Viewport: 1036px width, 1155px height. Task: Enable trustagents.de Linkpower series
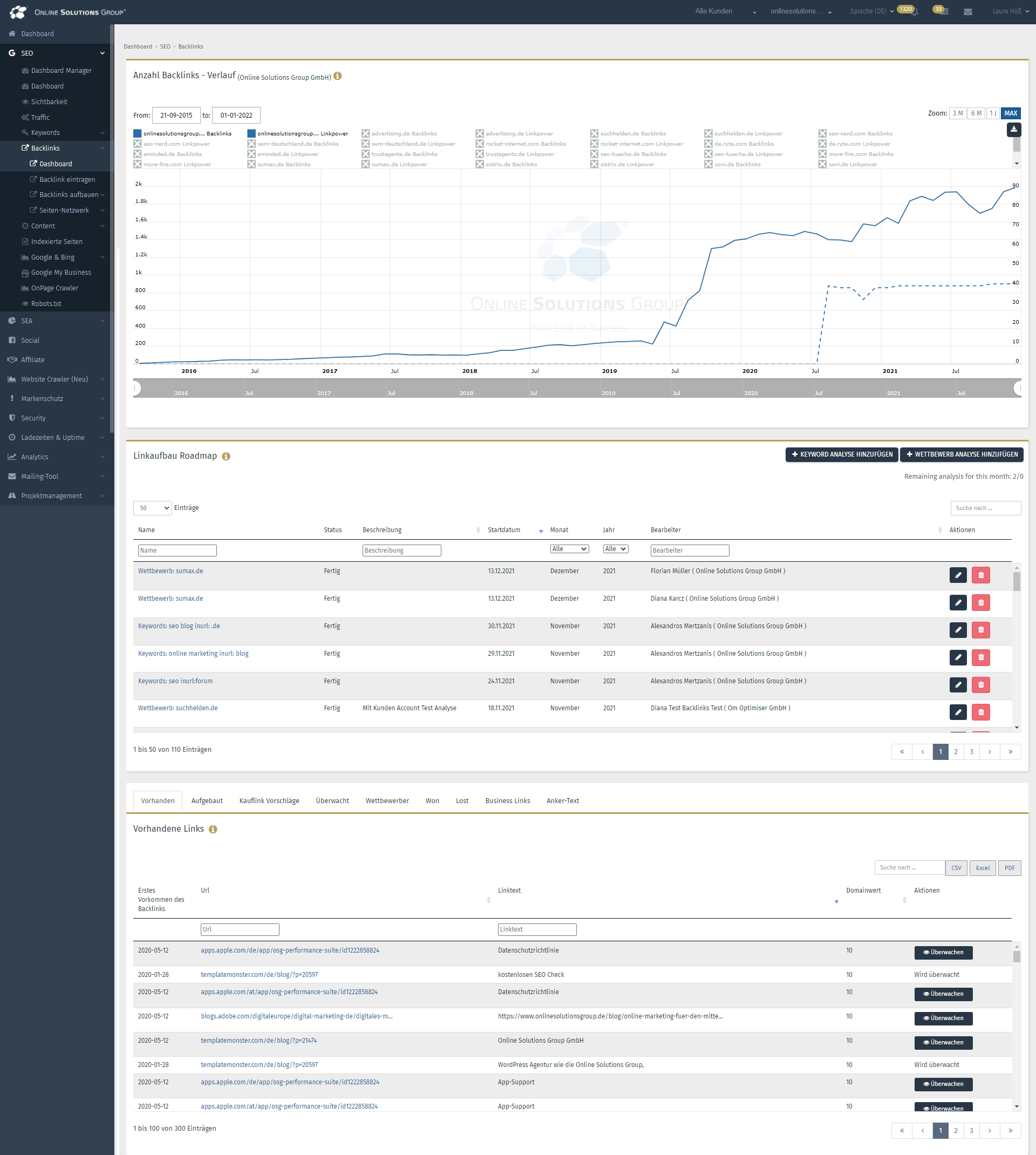click(x=515, y=154)
